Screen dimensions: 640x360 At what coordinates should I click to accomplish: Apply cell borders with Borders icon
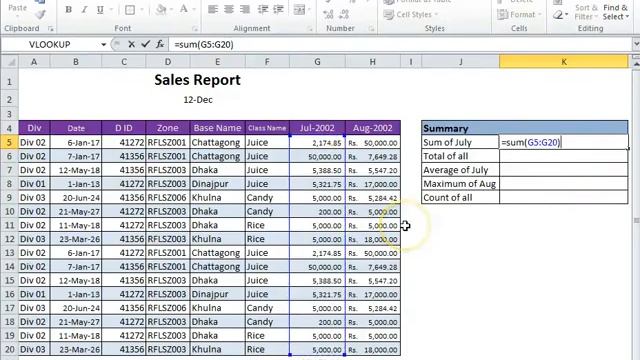coord(130,9)
